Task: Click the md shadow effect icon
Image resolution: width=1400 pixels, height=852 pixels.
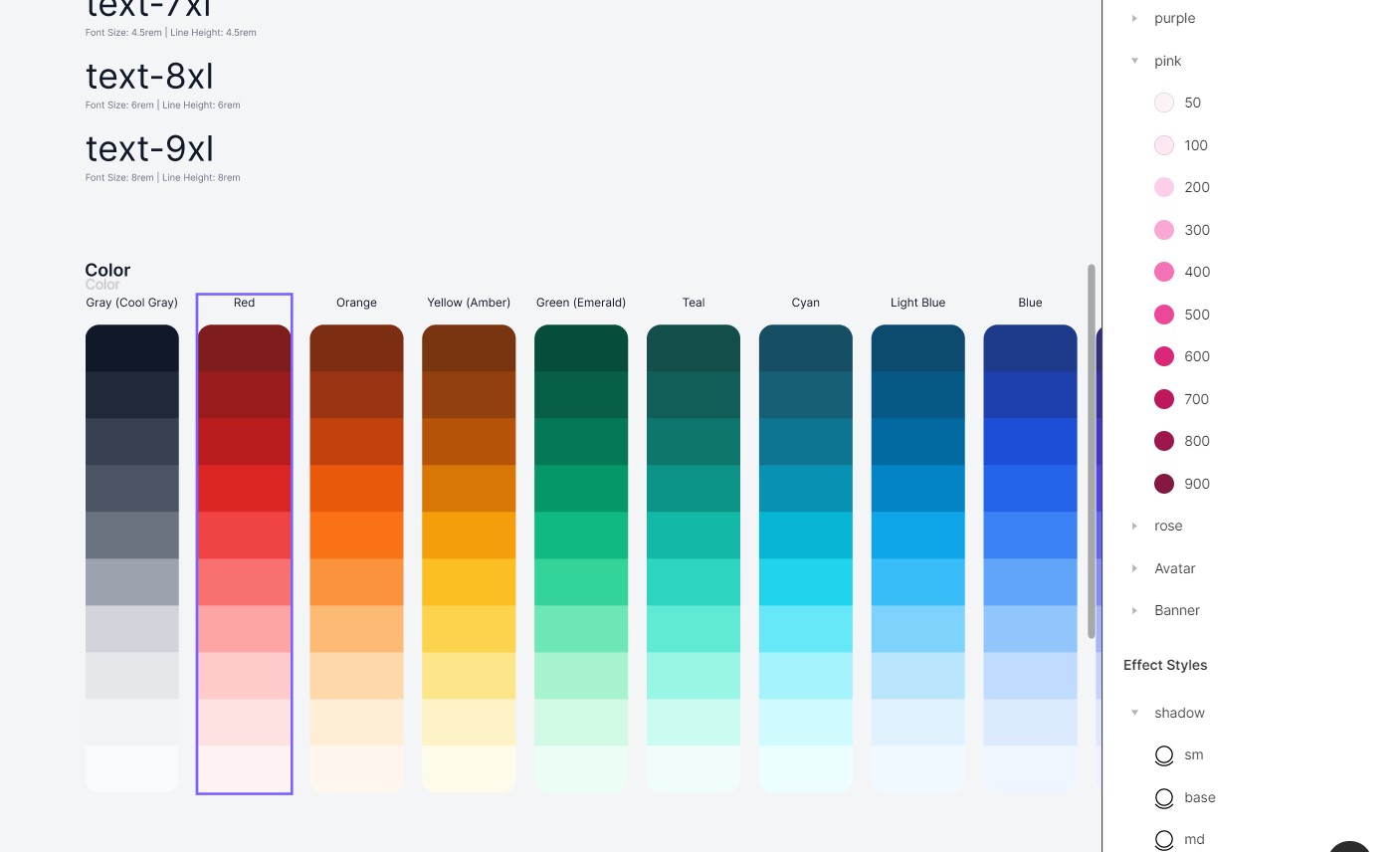Action: [x=1164, y=840]
